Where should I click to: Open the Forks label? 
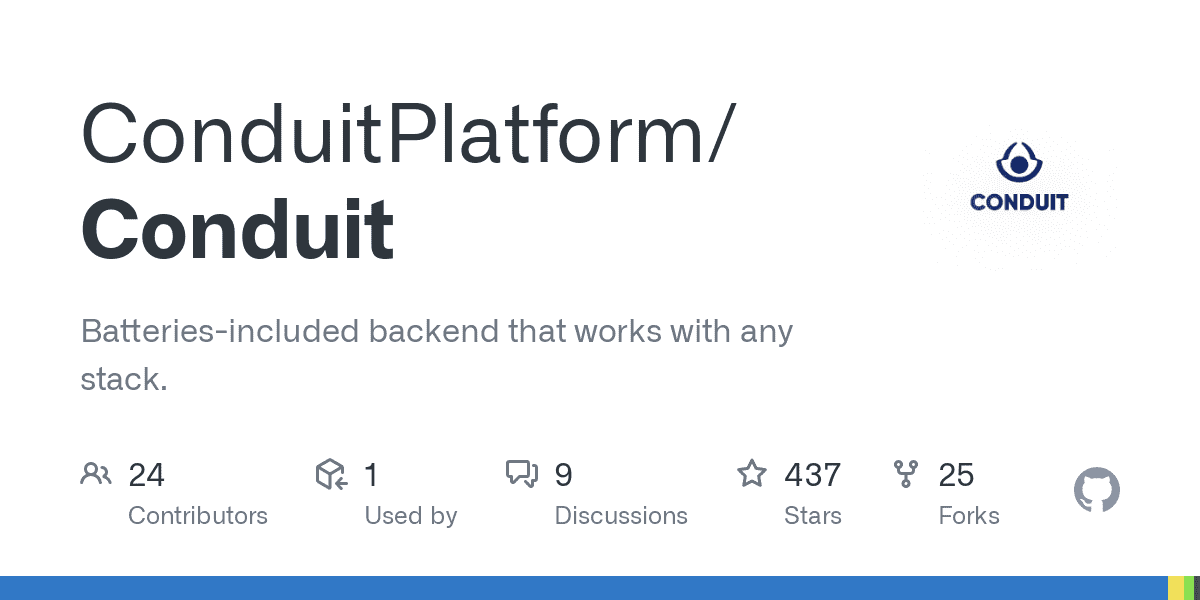(969, 516)
